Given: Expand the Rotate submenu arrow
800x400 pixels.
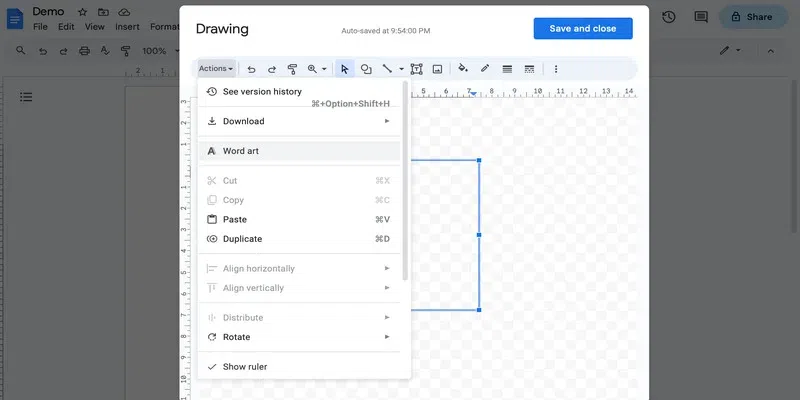Looking at the screenshot, I should [x=387, y=337].
